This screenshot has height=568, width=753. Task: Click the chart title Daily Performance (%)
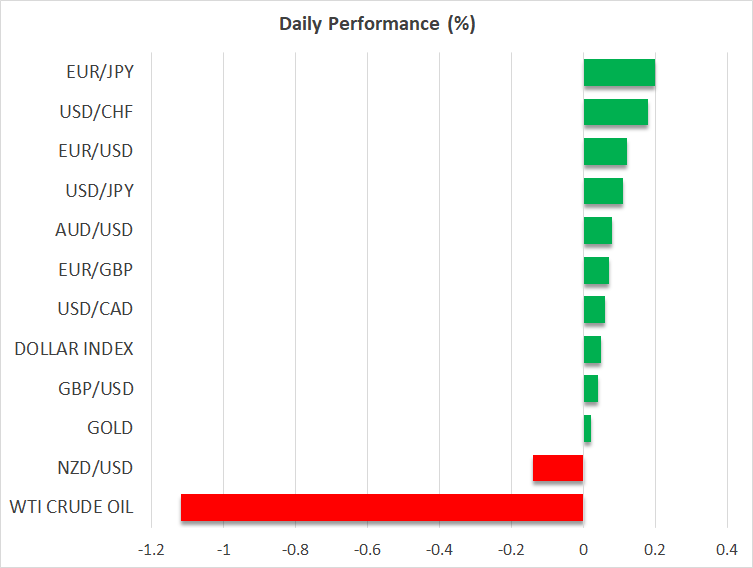pos(376,24)
